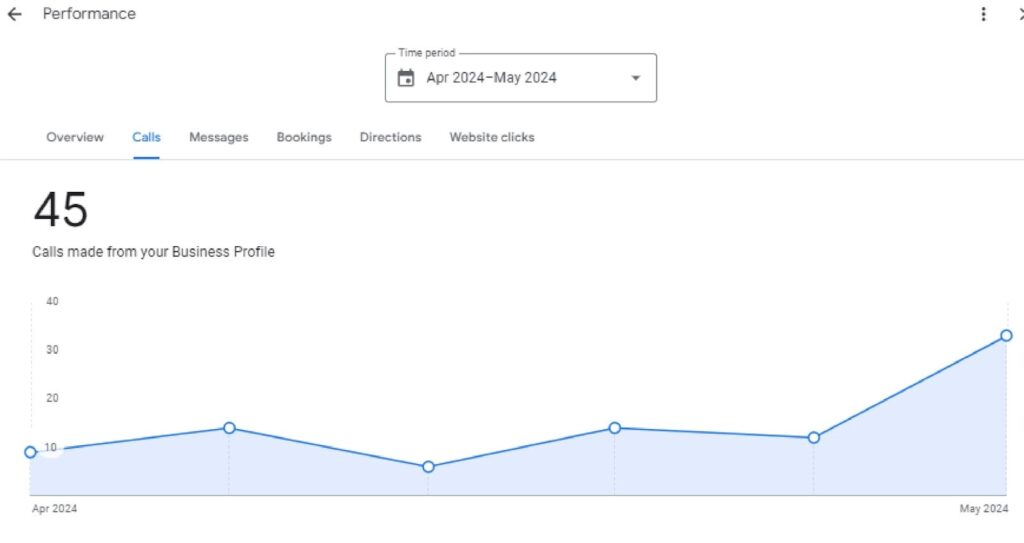Close the Performance panel with the X

(1019, 14)
